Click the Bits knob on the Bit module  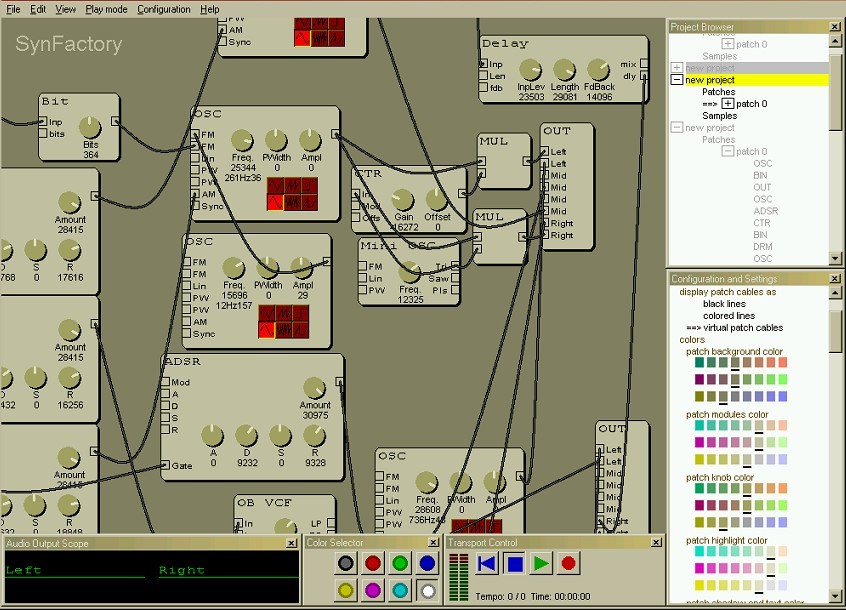(90, 128)
